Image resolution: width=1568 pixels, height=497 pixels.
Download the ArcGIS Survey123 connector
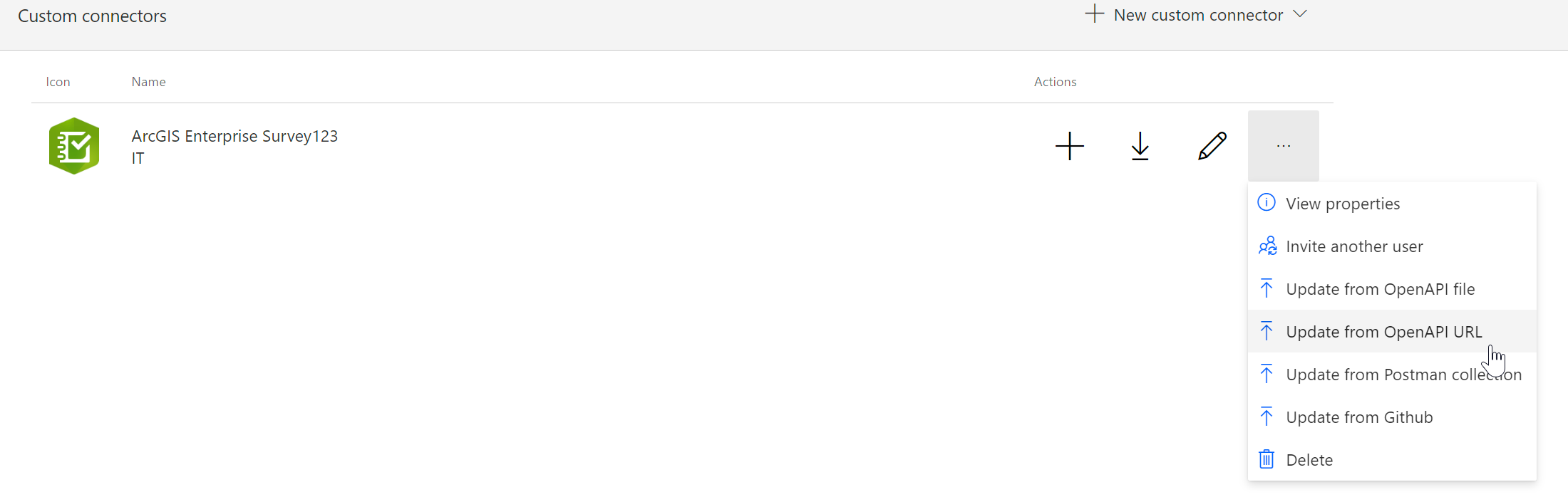click(x=1140, y=146)
